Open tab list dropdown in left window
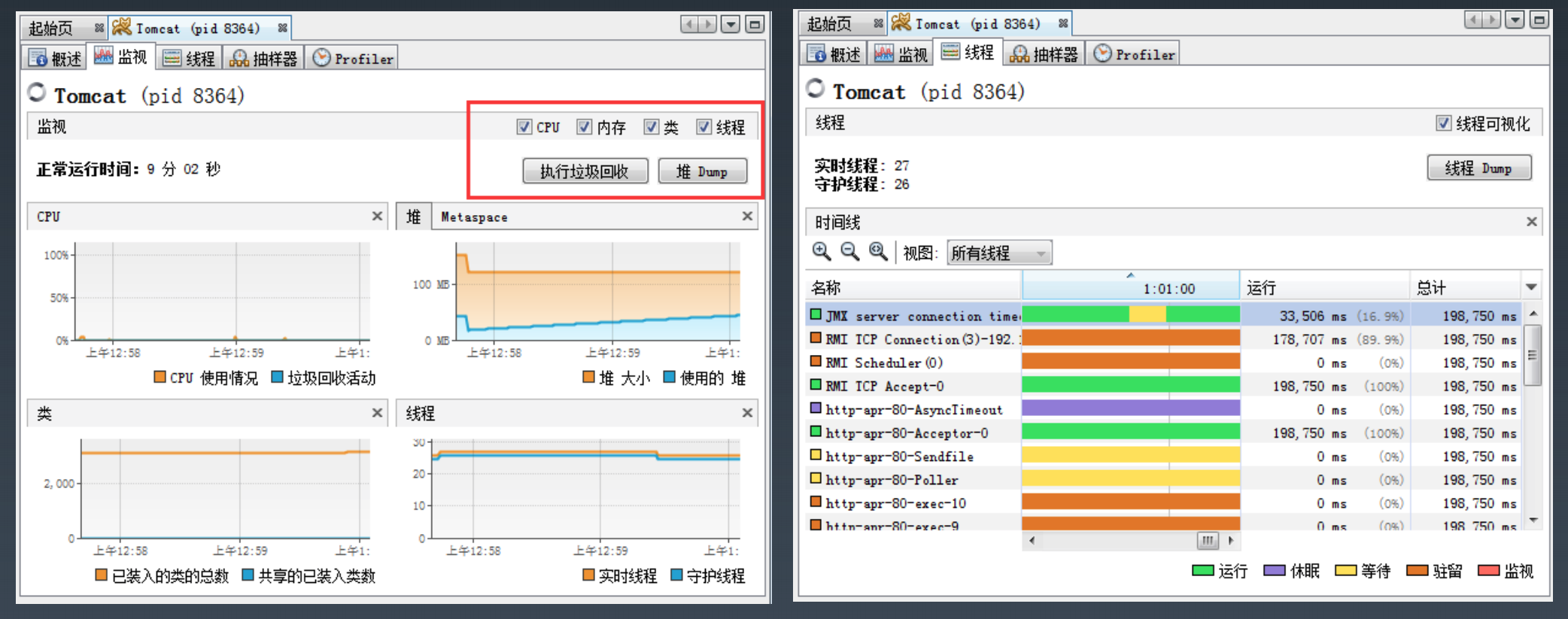This screenshot has height=619, width=1568. [x=731, y=25]
